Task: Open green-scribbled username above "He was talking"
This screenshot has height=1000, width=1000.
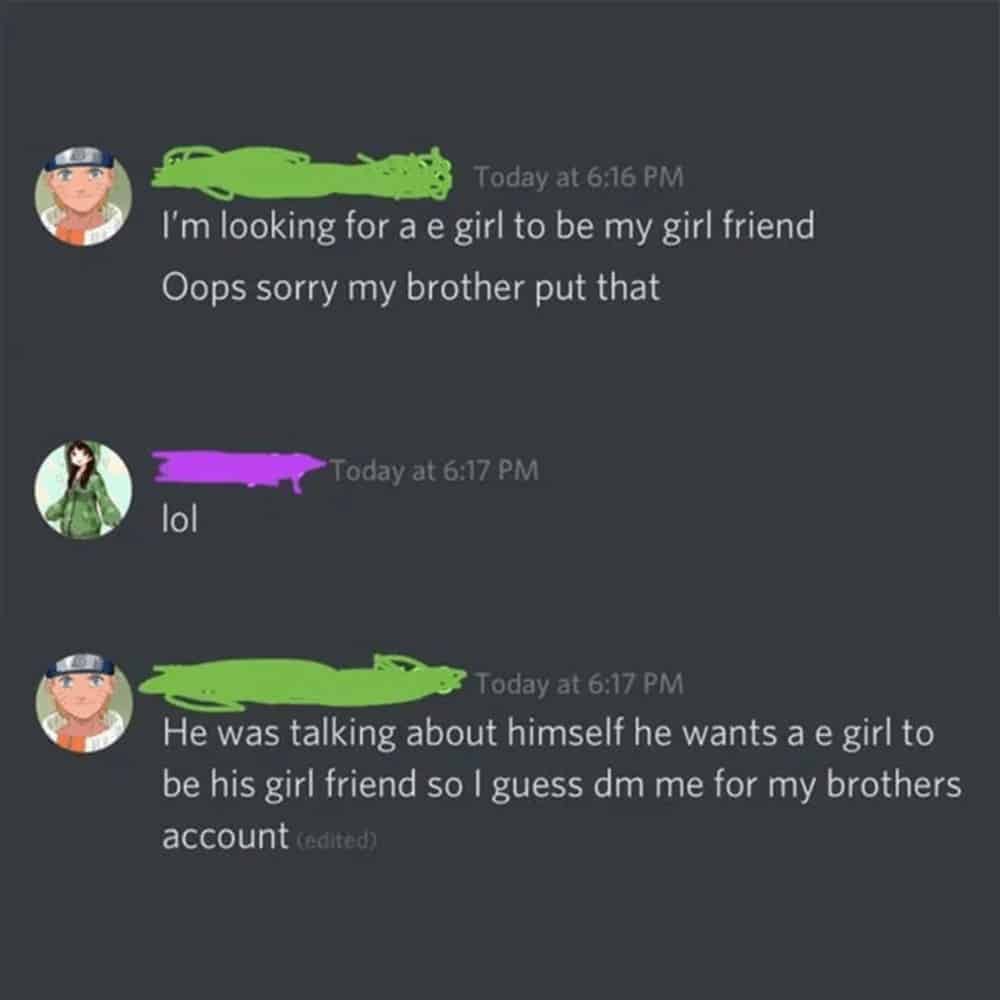Action: click(x=302, y=681)
